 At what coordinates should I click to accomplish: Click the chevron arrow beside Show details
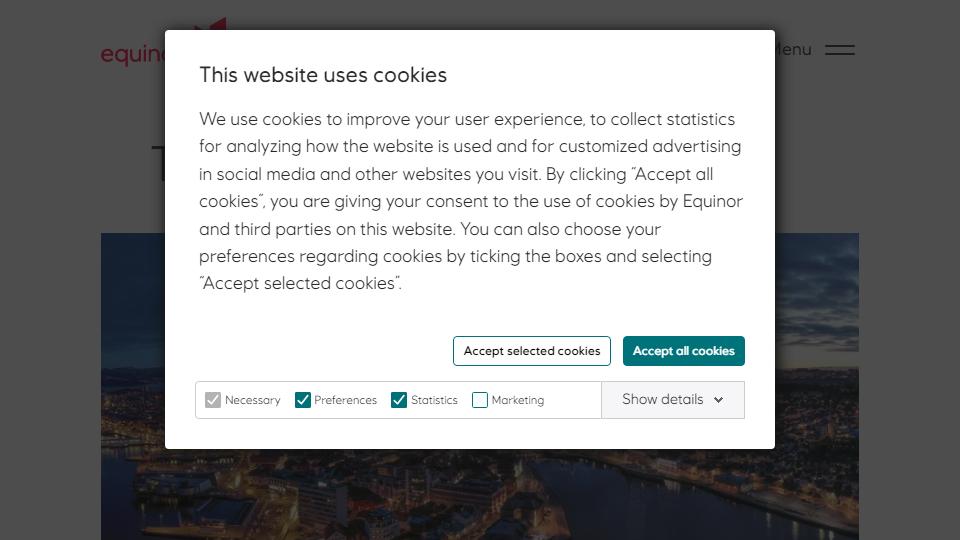click(718, 400)
